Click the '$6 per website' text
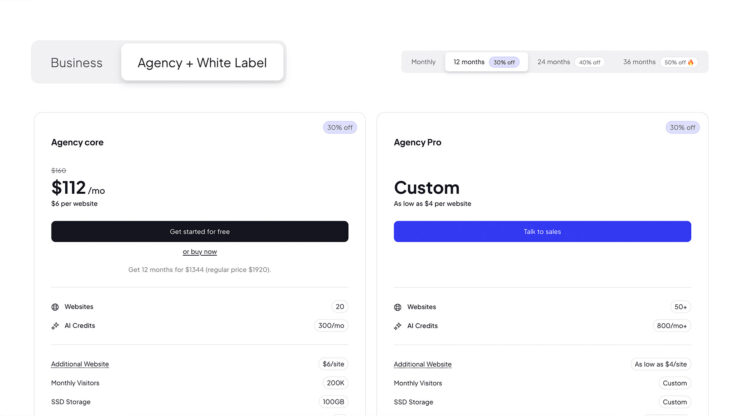Screen dimensions: 742x416 [x=74, y=204]
